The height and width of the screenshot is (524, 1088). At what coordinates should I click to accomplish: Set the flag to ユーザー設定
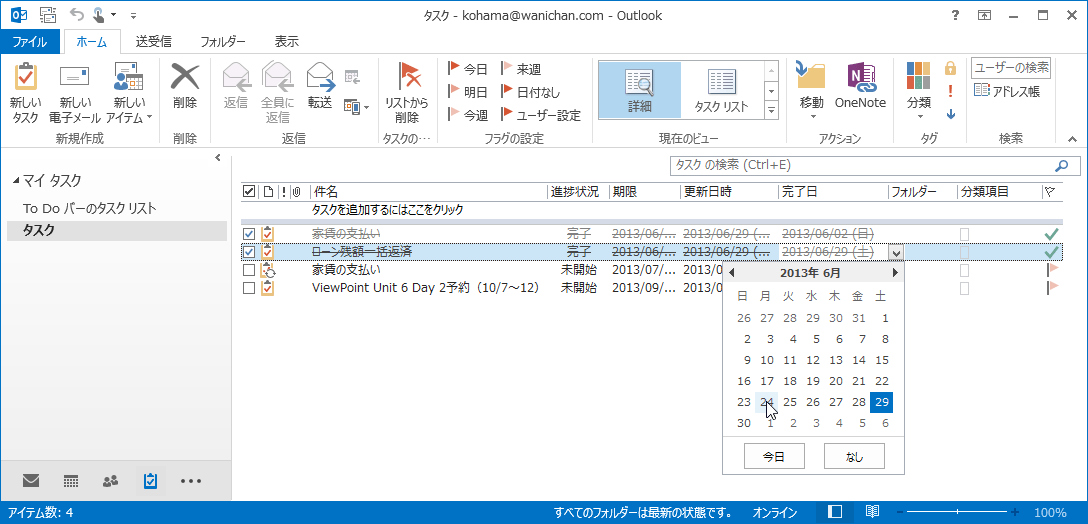541,115
